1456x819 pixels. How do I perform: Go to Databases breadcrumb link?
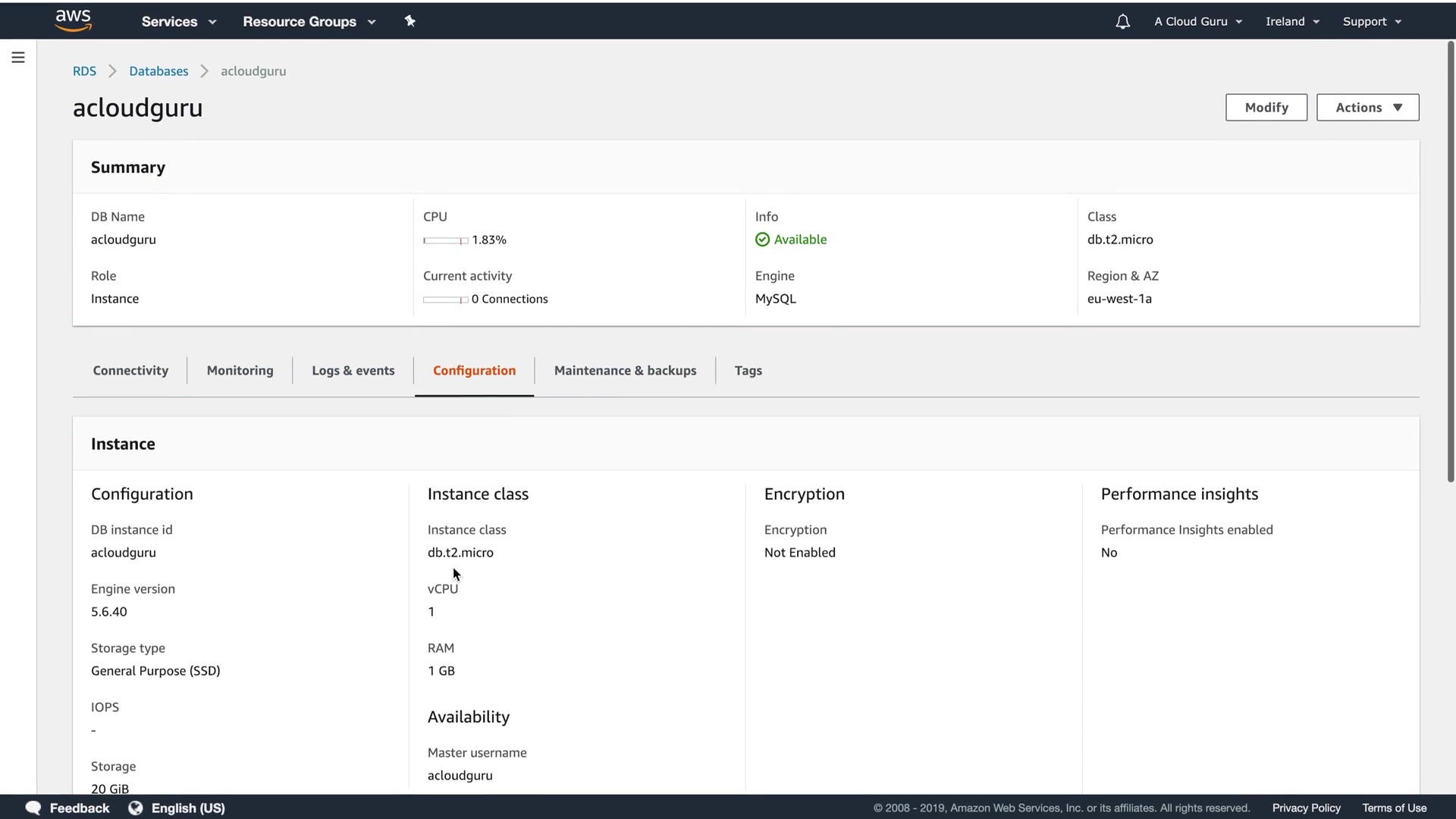tap(158, 71)
